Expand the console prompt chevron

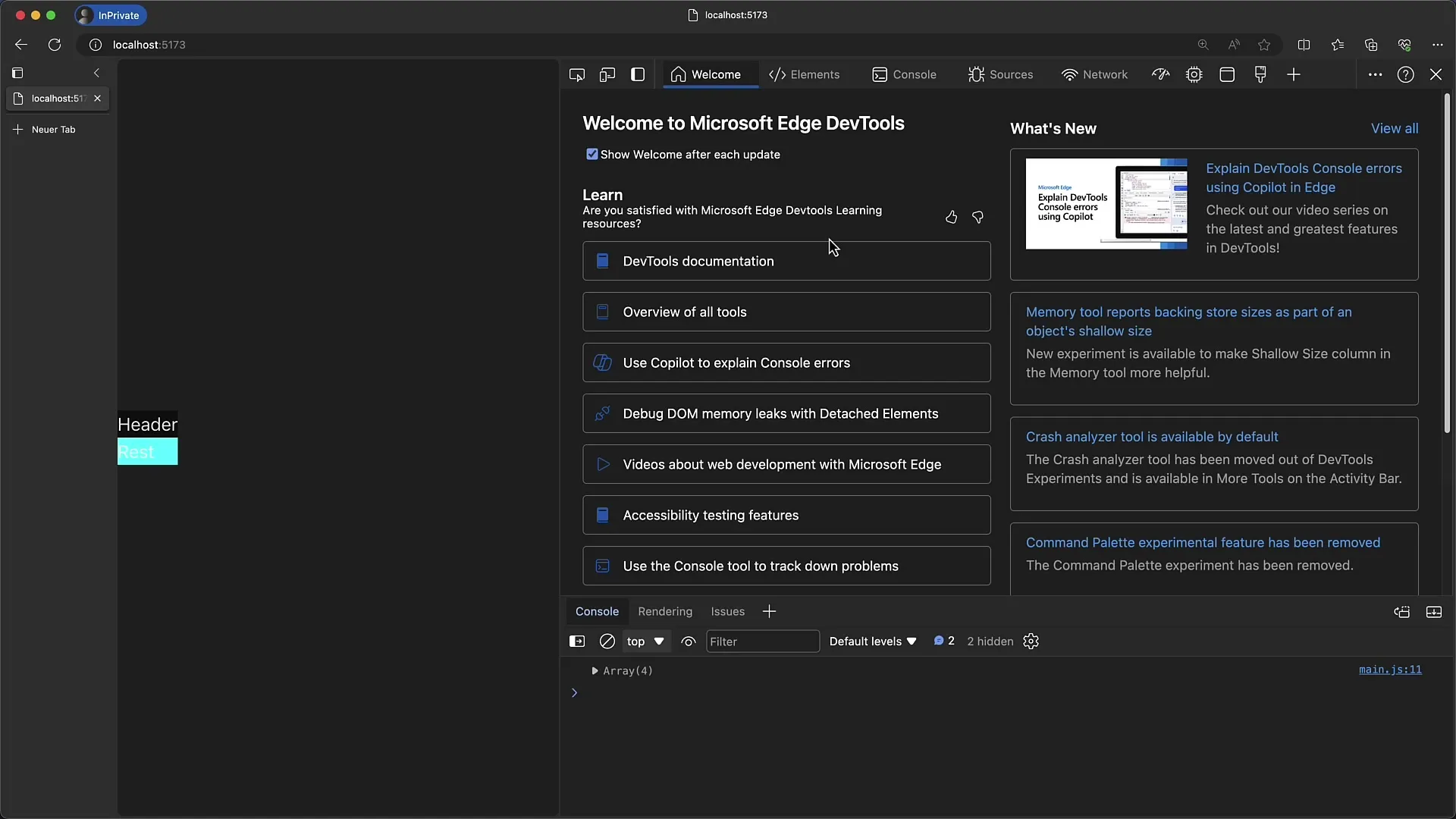(x=575, y=692)
